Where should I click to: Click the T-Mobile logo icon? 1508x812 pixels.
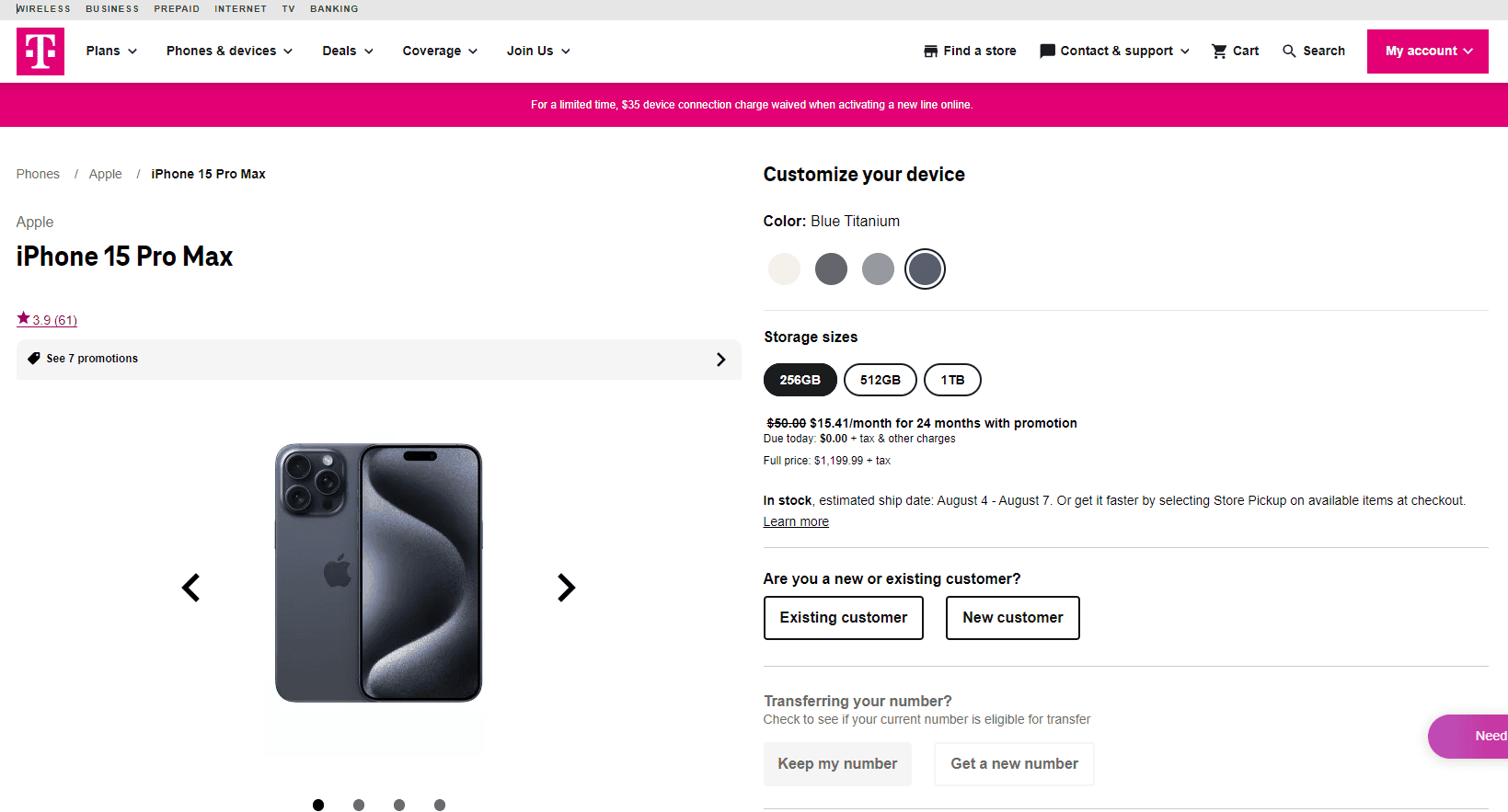(40, 51)
